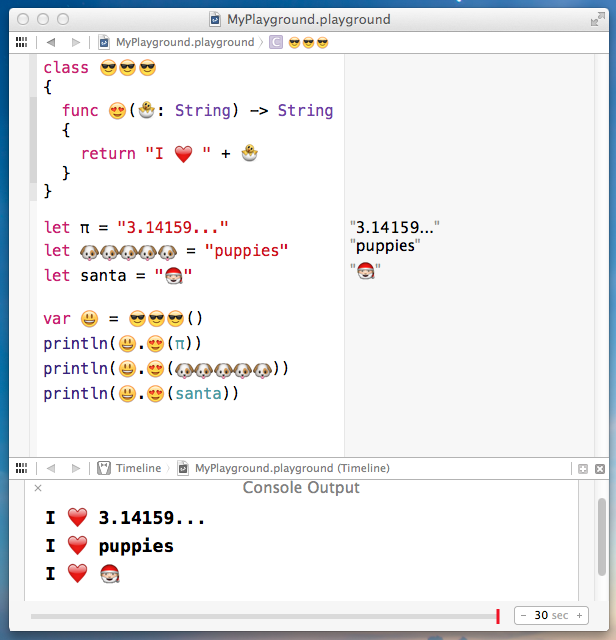
Task: Click MyPlayground.playground window title text
Action: (x=309, y=19)
